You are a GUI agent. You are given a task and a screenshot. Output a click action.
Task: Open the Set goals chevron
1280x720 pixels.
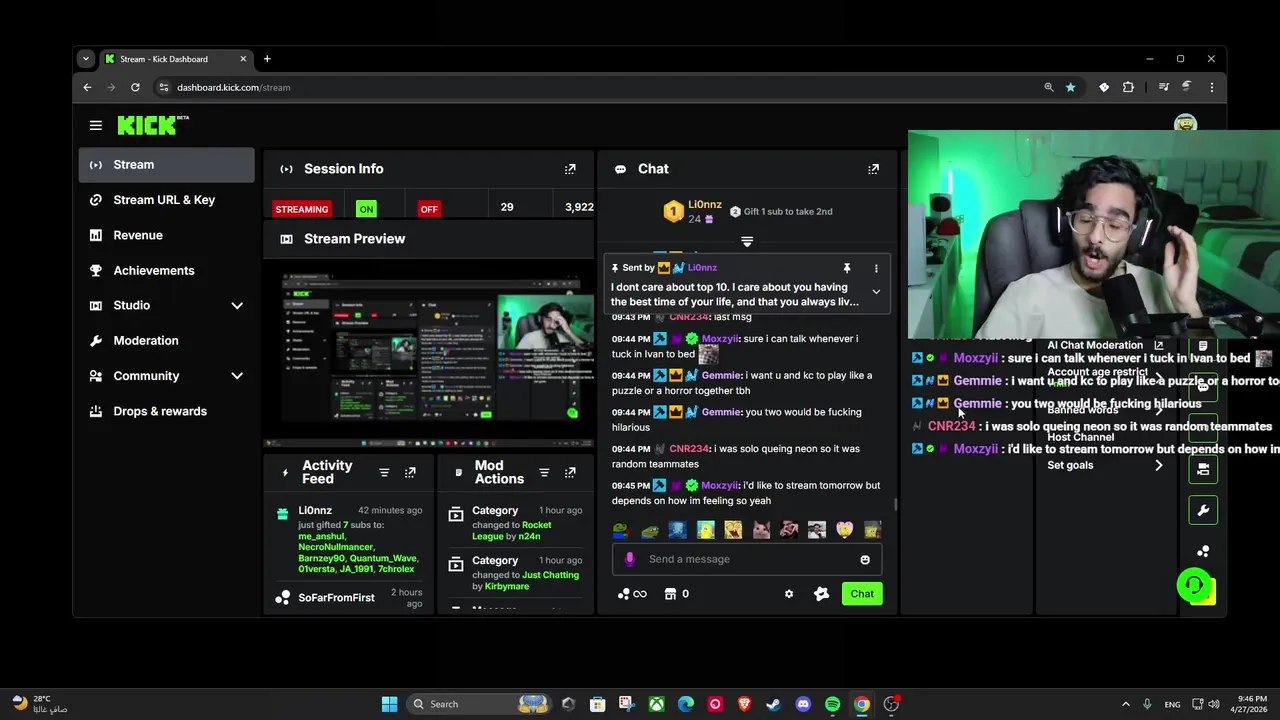1159,465
